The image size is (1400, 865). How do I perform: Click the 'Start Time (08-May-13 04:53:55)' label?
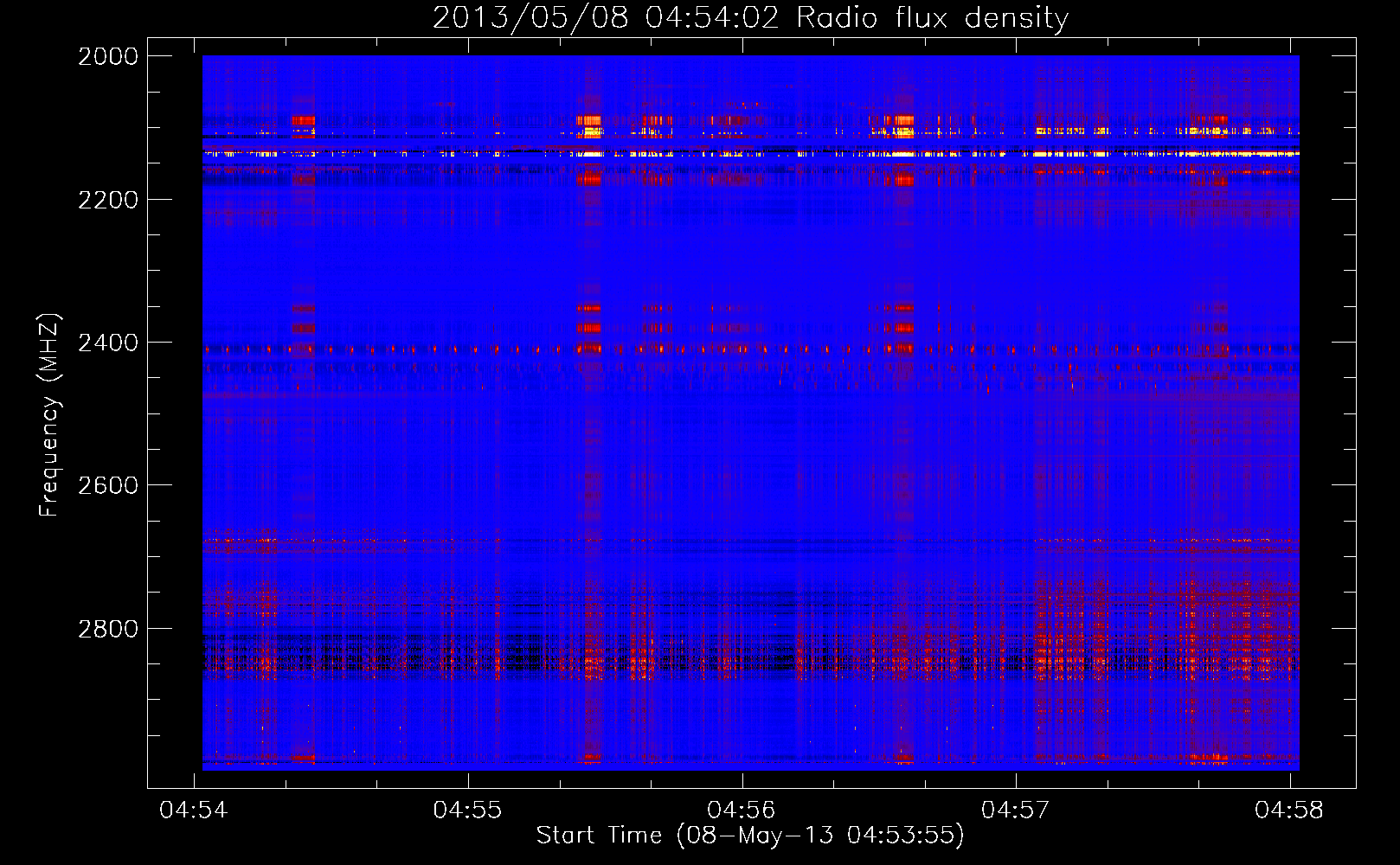click(750, 836)
